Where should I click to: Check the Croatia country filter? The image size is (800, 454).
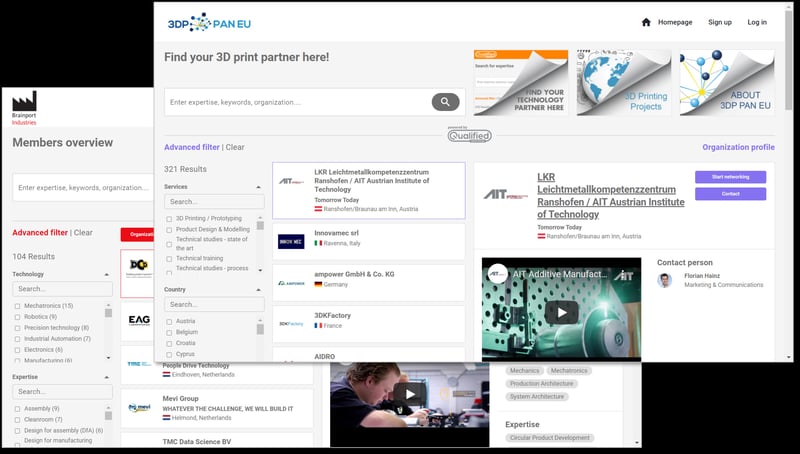(169, 344)
